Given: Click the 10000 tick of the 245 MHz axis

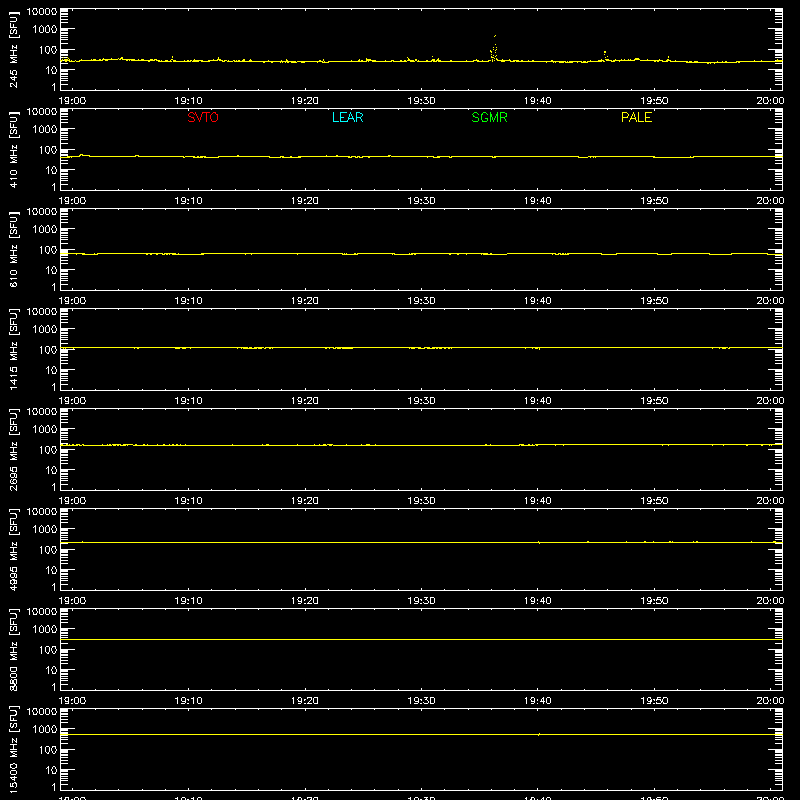Looking at the screenshot, I should 42,12.
